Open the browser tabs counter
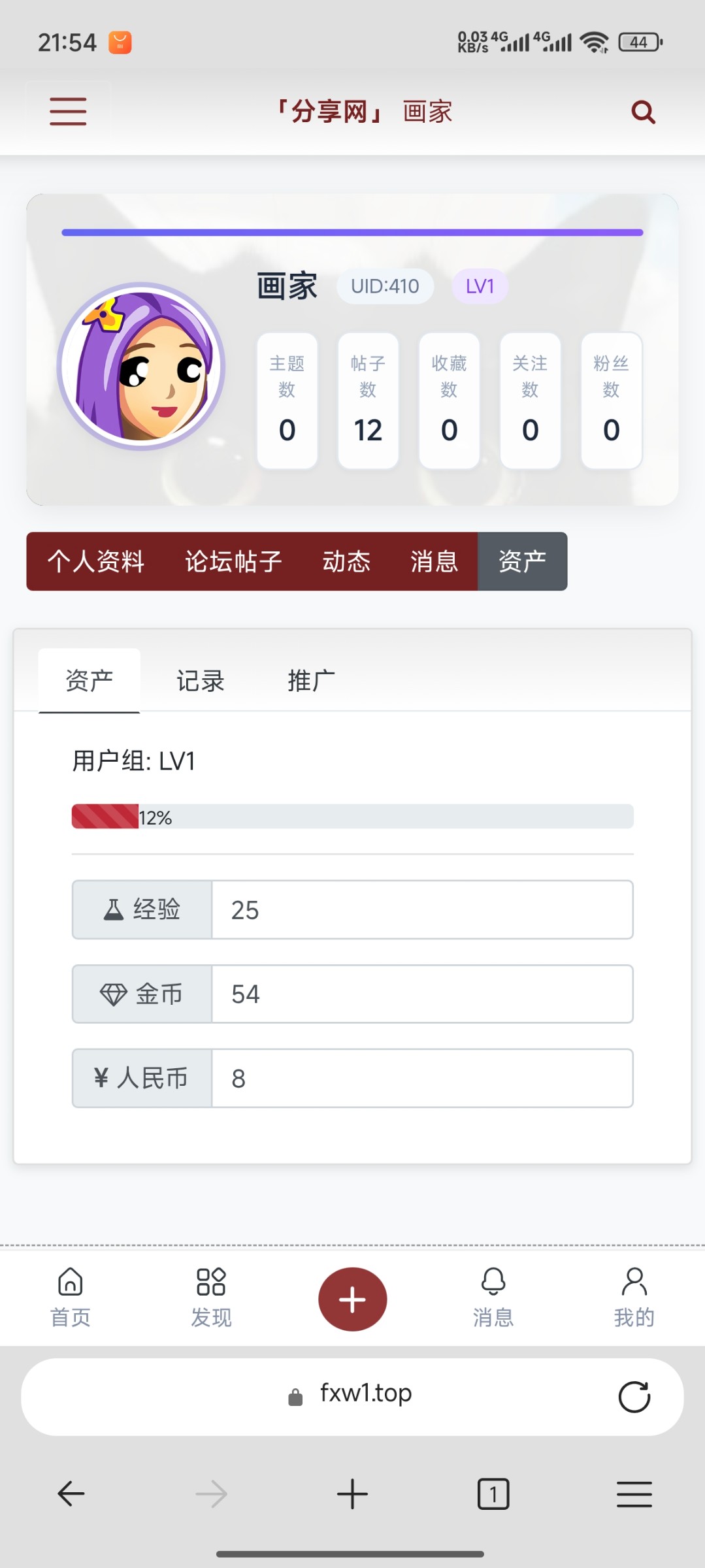 click(x=493, y=1494)
